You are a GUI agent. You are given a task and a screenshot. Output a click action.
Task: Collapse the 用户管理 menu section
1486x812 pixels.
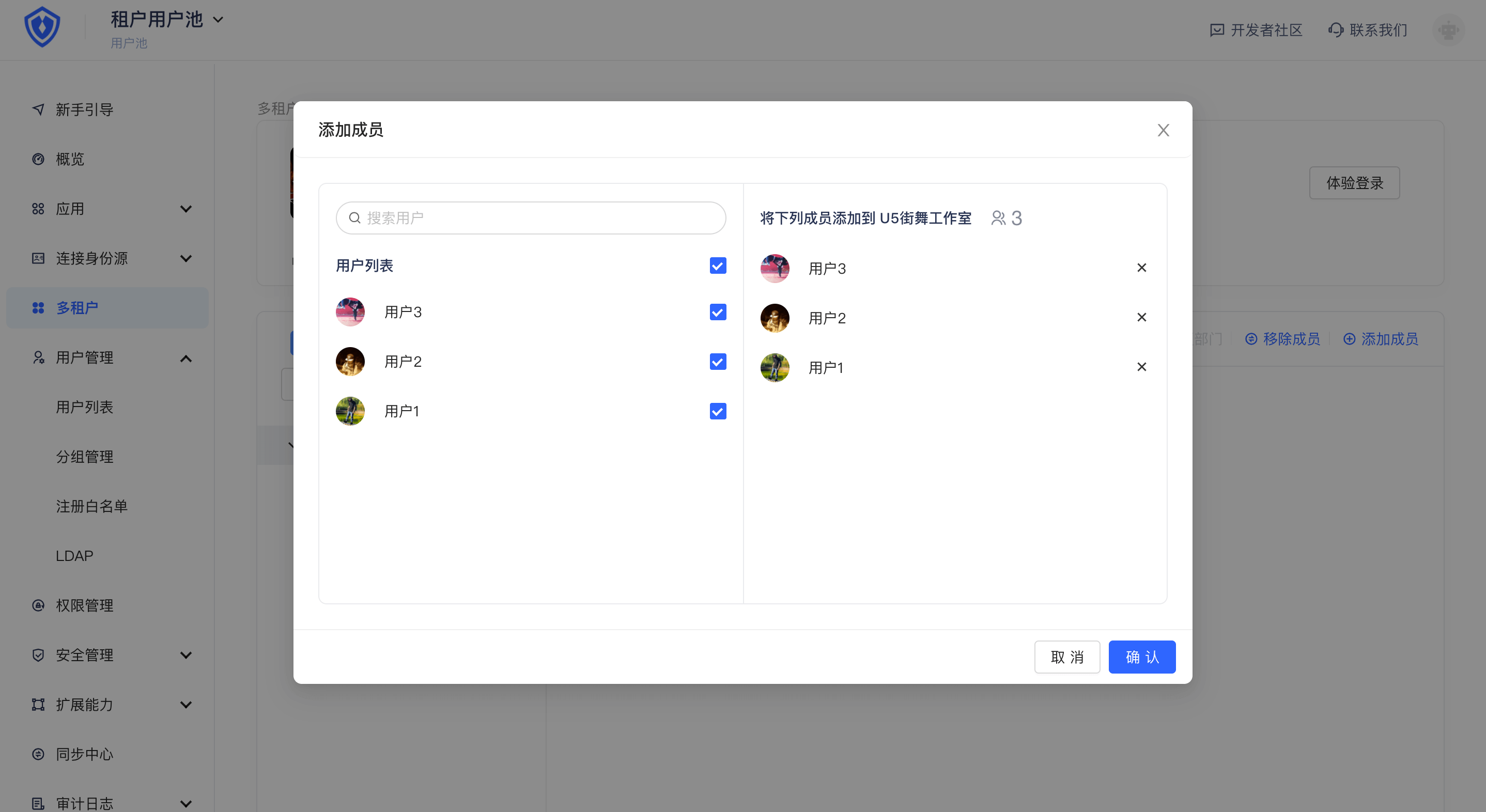(185, 358)
